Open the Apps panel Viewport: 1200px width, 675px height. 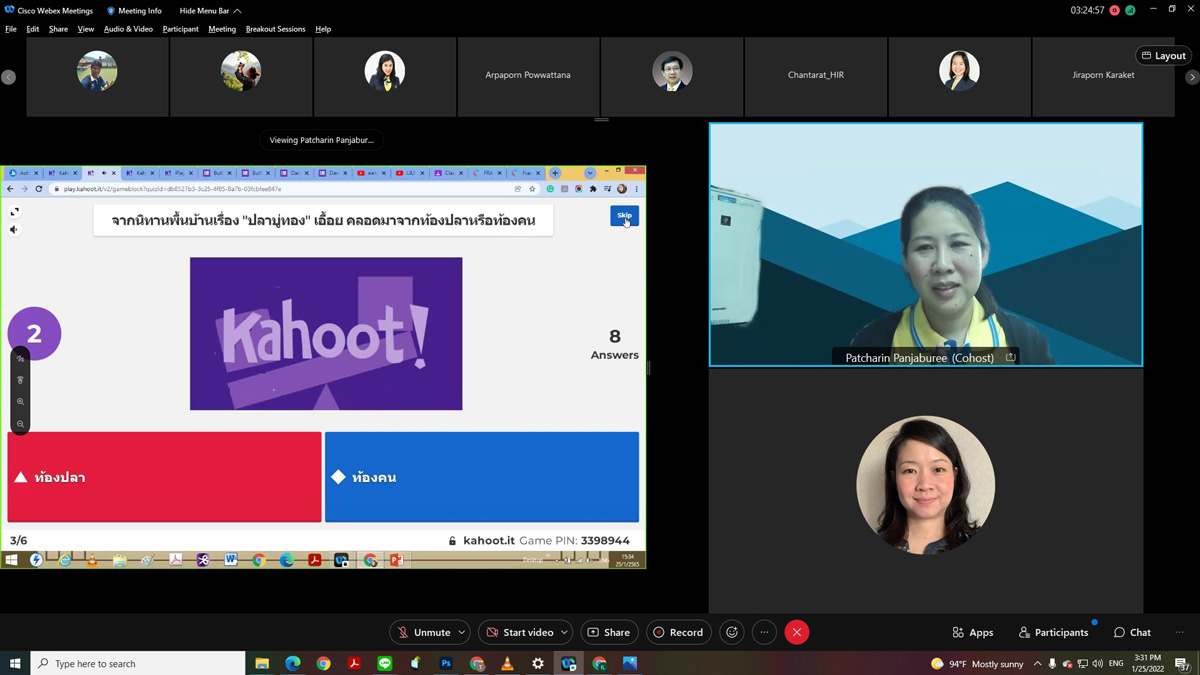pos(972,632)
